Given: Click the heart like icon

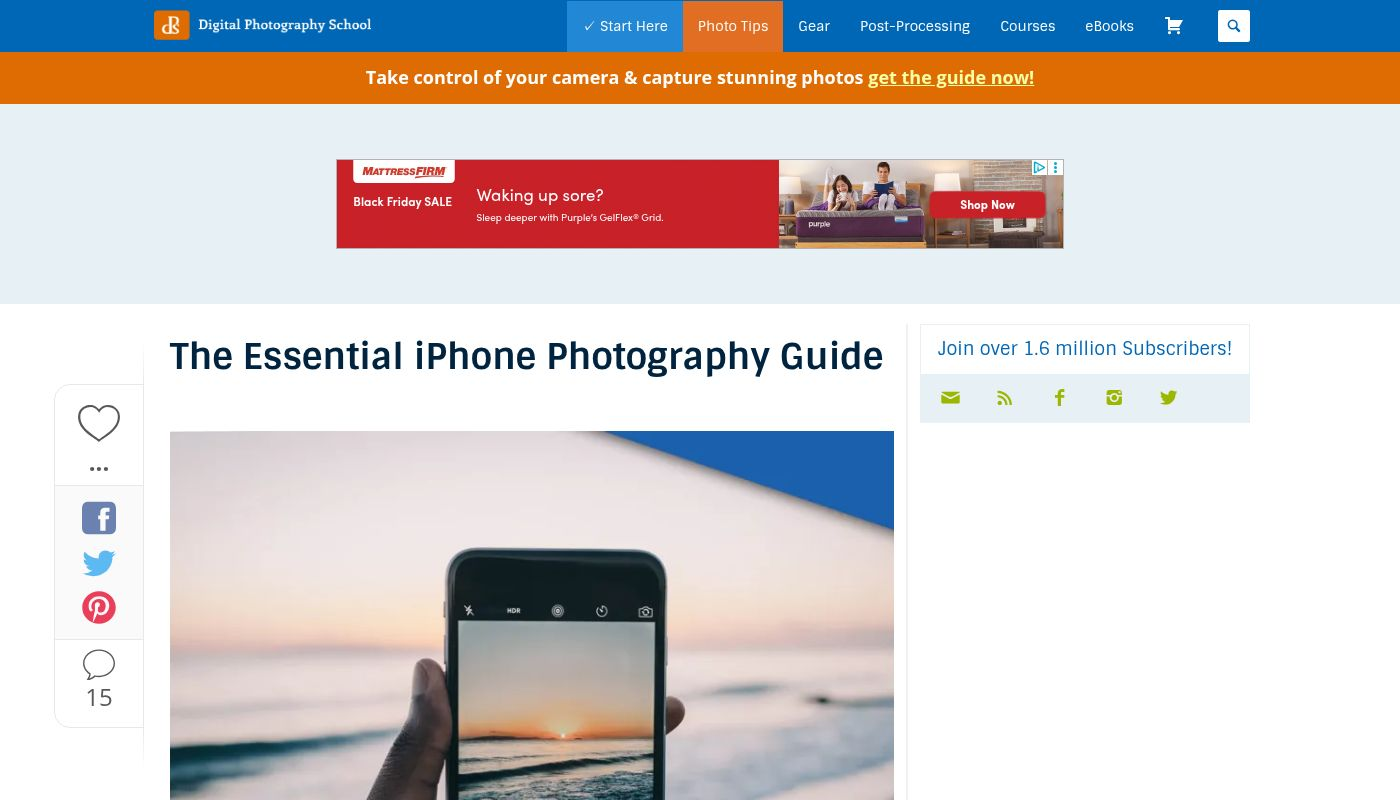Looking at the screenshot, I should pyautogui.click(x=99, y=423).
